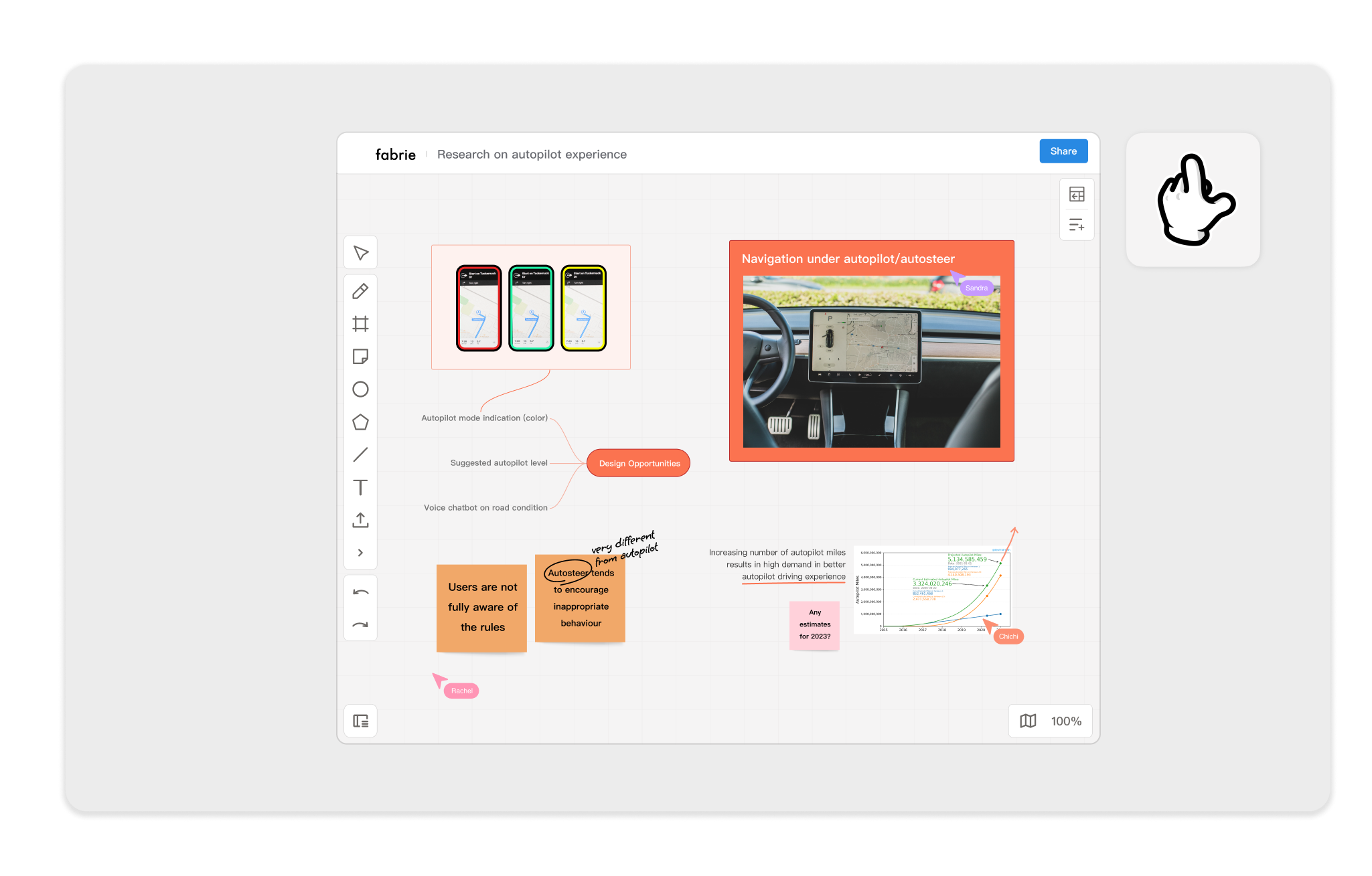This screenshot has height=876, width=1372.
Task: Select the sticky note tool
Action: [360, 356]
